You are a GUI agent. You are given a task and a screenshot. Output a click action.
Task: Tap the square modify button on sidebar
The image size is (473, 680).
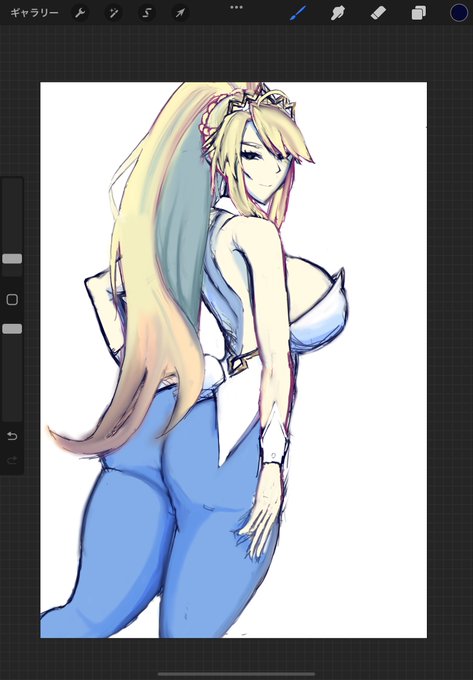coord(12,300)
